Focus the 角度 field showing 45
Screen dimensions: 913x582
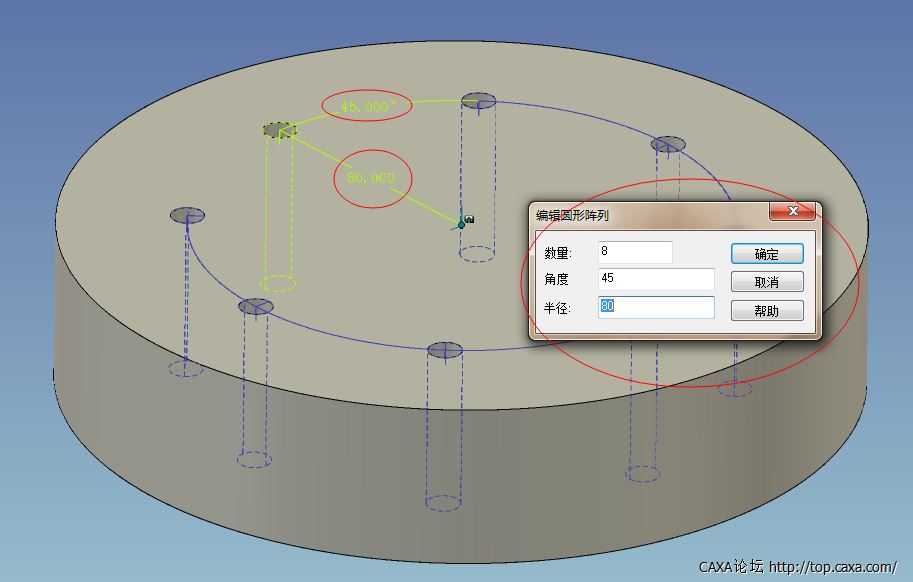tap(655, 279)
